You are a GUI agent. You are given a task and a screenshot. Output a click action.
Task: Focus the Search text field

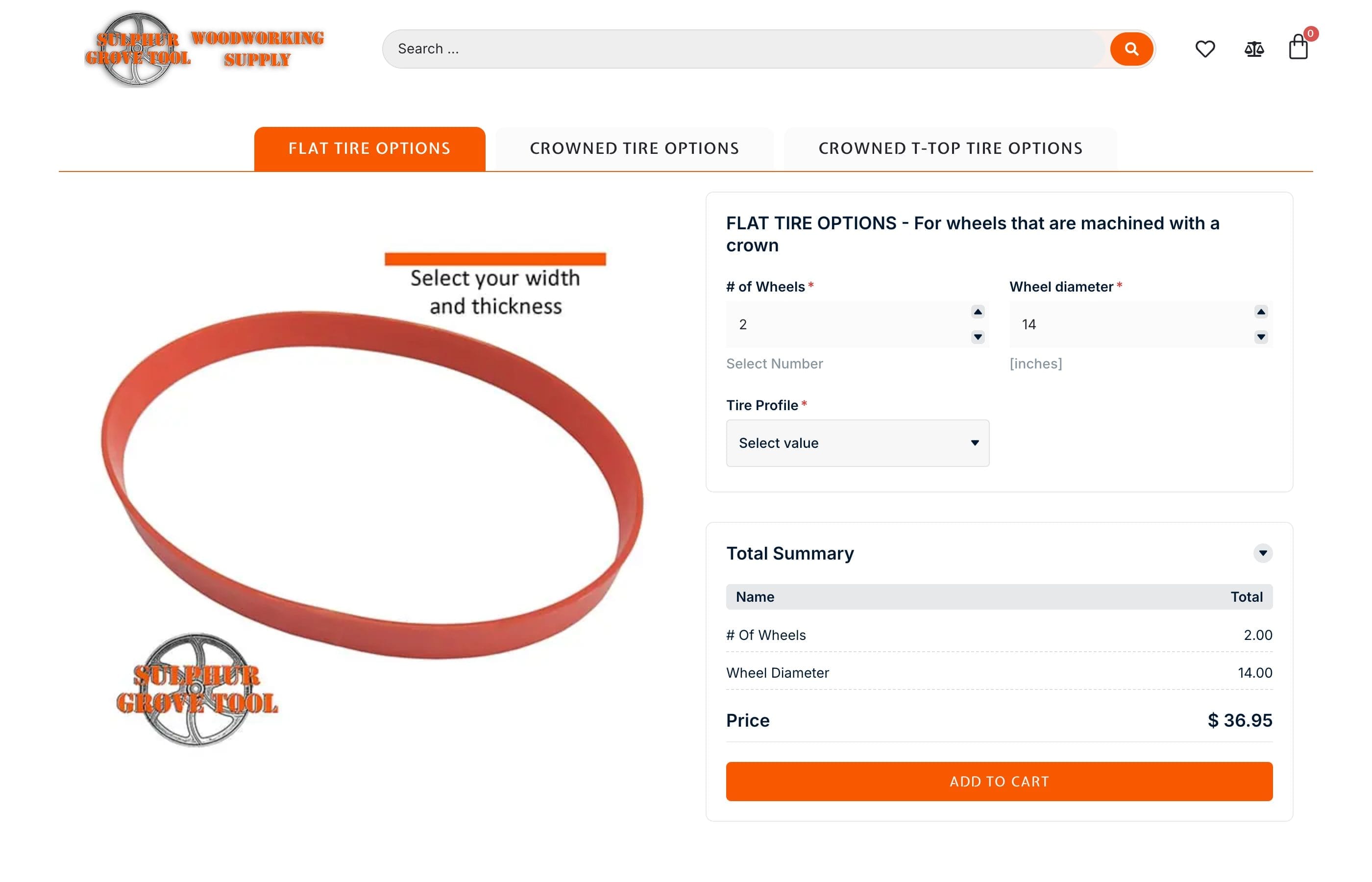click(x=744, y=49)
